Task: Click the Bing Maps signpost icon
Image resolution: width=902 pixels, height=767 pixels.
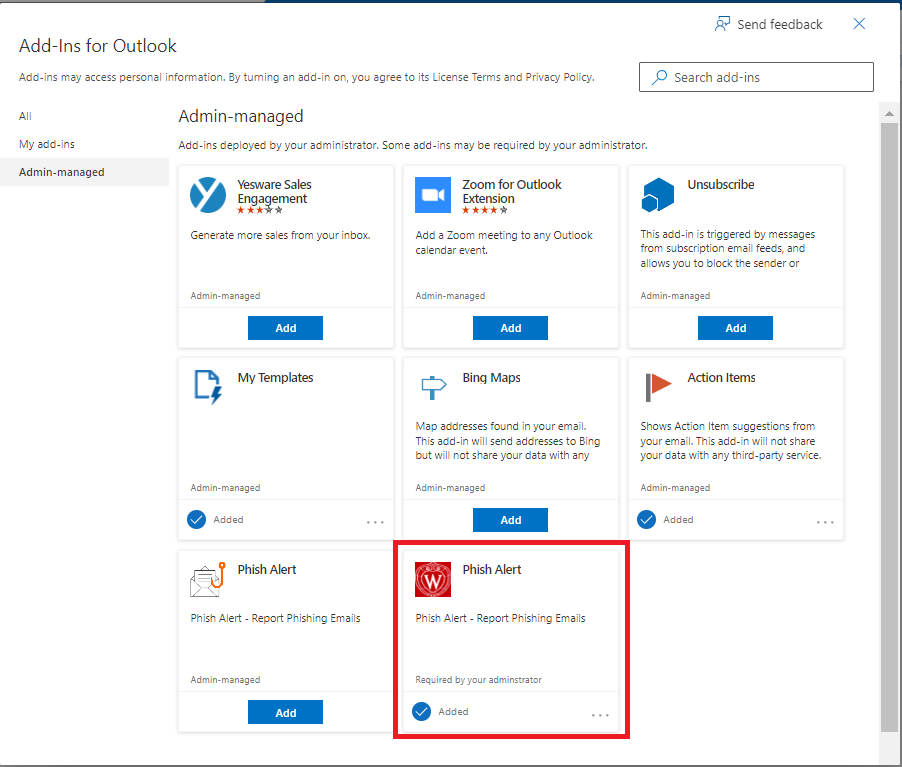Action: coord(433,387)
